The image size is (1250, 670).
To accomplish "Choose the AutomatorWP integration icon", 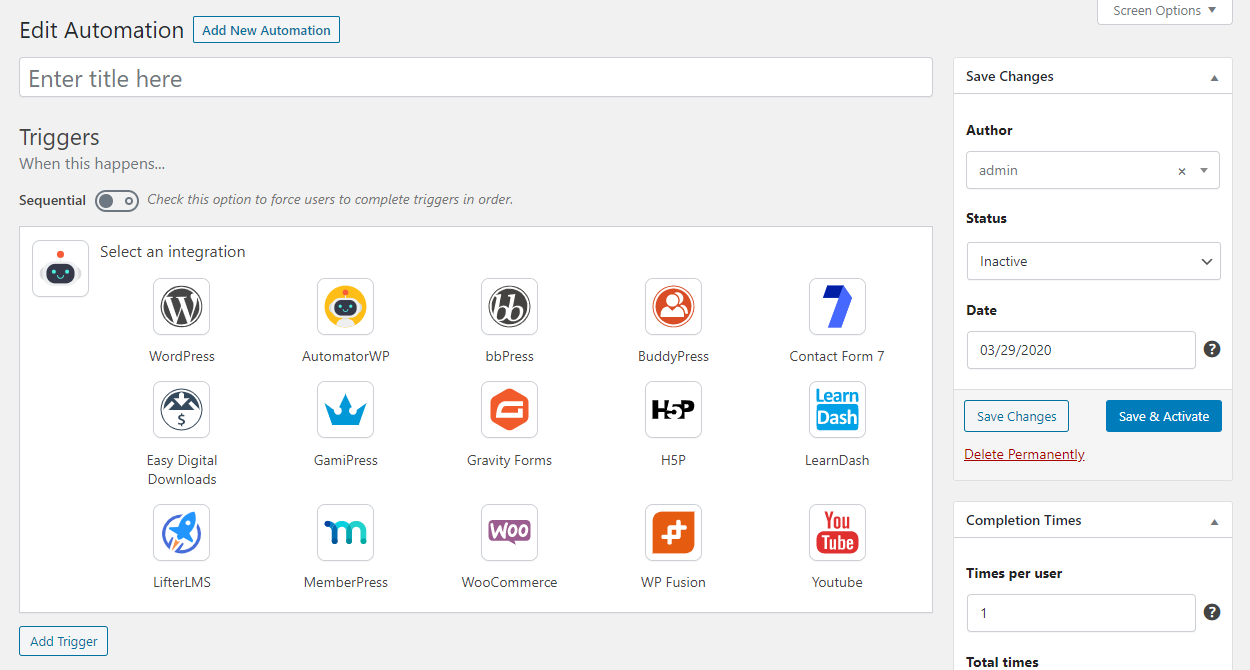I will (x=346, y=306).
